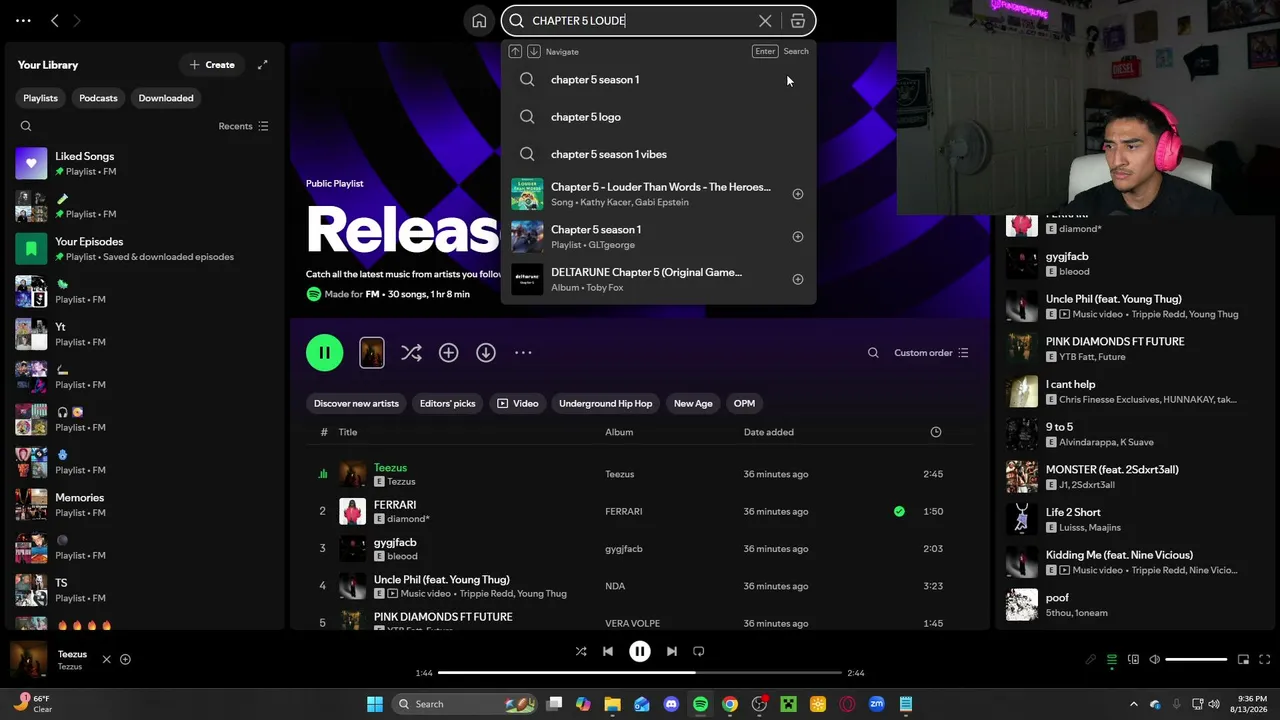Open the Liked Songs playlist
This screenshot has width=1280, height=720.
pos(145,163)
